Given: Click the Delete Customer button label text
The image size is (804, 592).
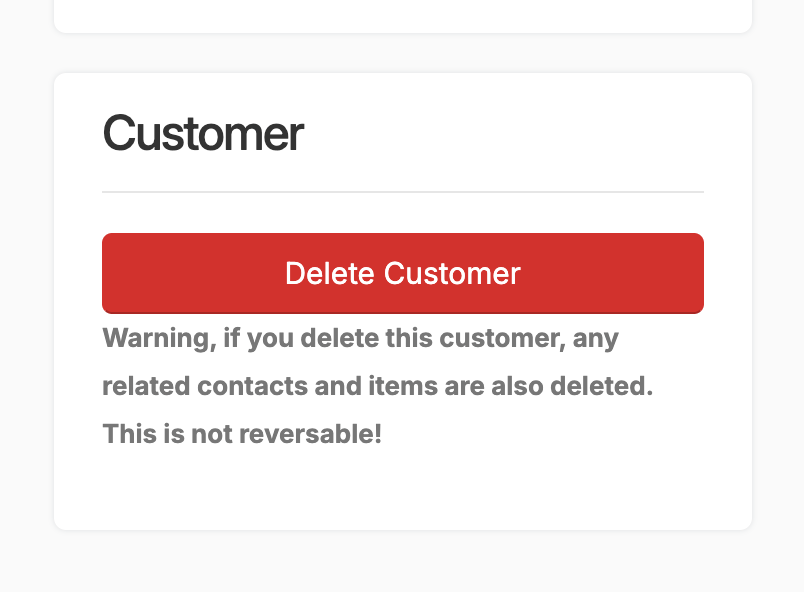Looking at the screenshot, I should coord(402,273).
